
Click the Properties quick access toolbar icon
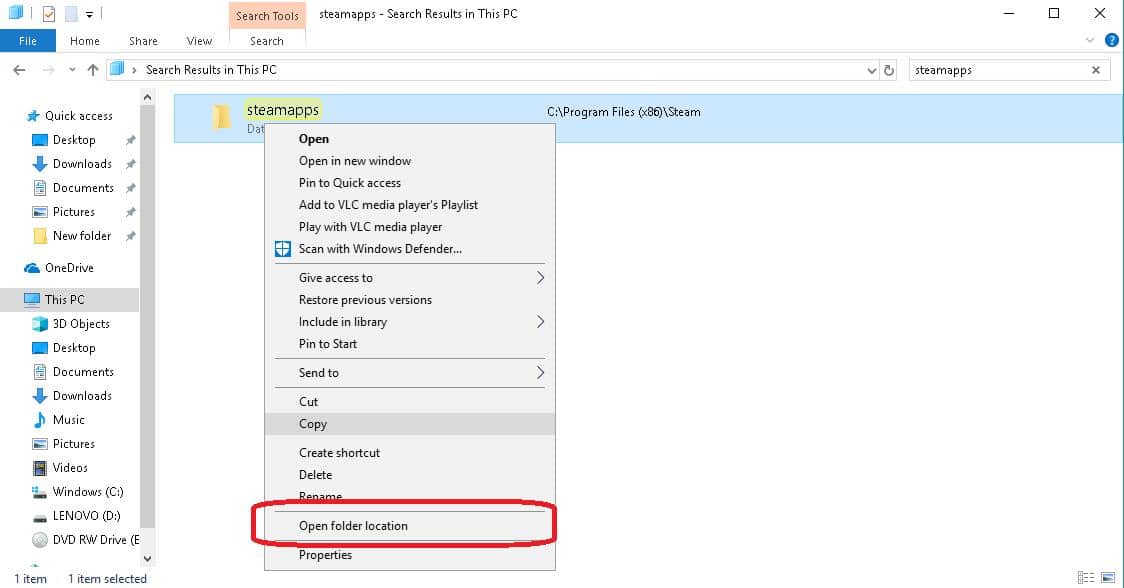(x=49, y=14)
